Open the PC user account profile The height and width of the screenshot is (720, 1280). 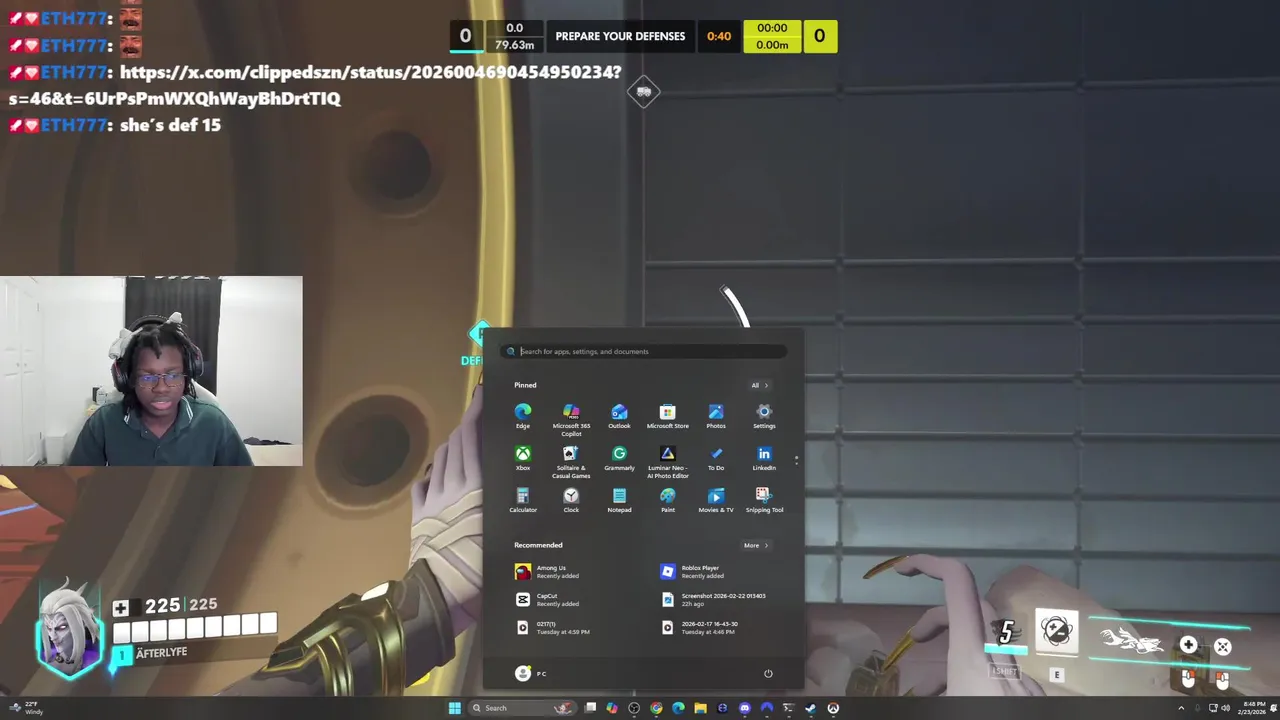(531, 673)
